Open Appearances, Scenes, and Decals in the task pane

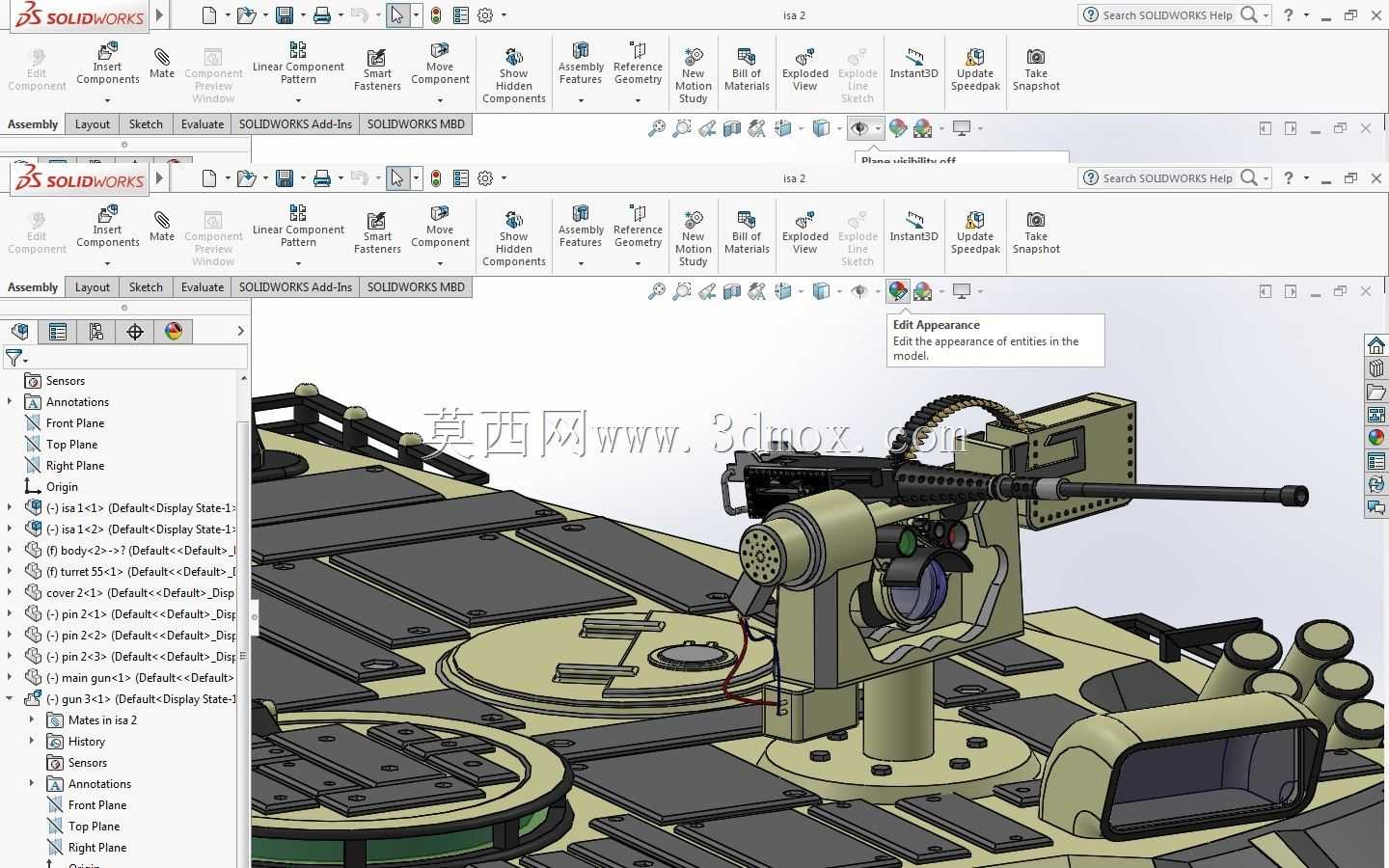[1376, 438]
